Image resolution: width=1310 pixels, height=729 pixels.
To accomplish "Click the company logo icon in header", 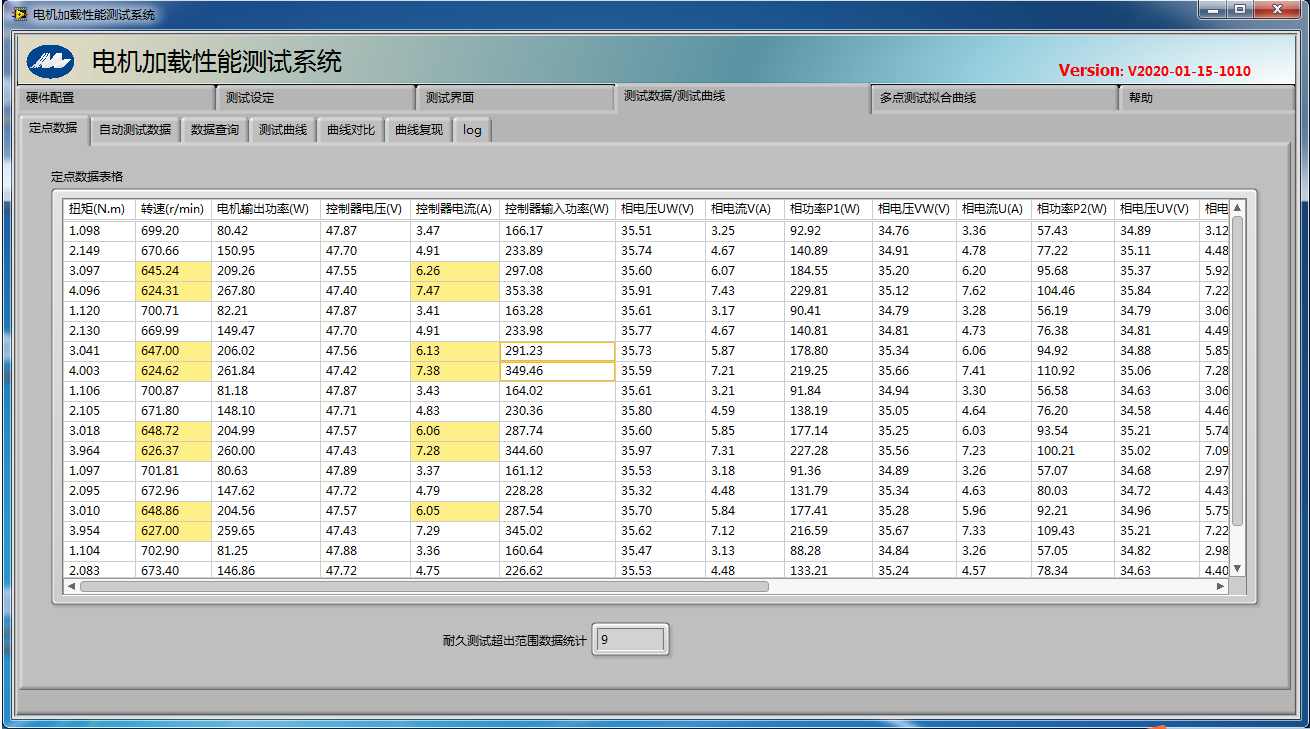I will tap(50, 62).
